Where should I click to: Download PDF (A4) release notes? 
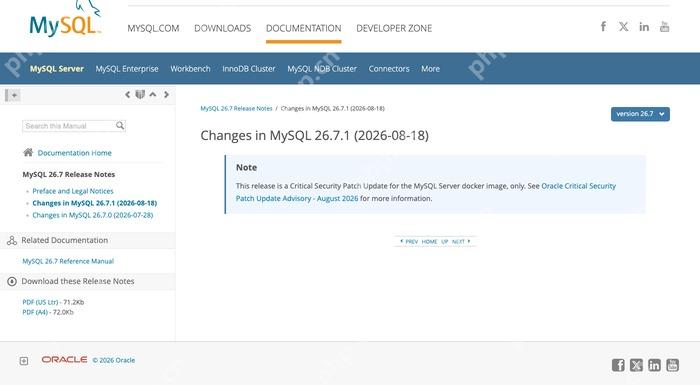point(35,312)
